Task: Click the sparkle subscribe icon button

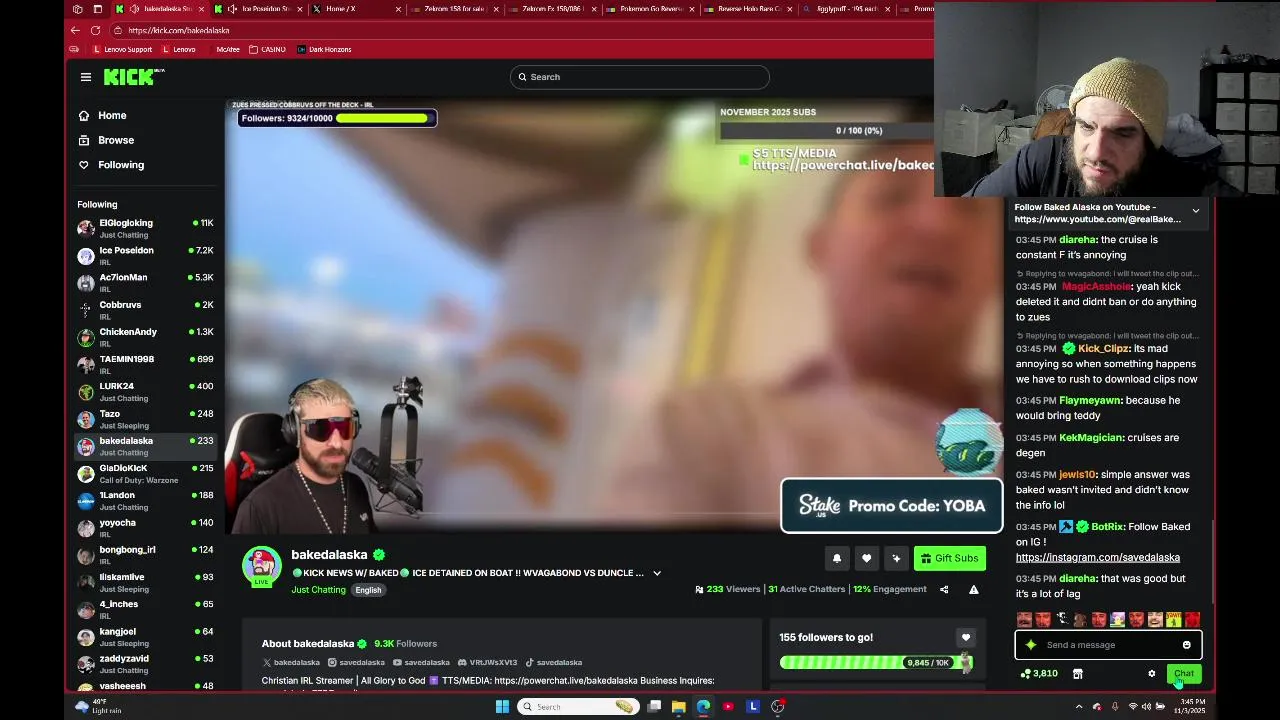Action: coord(896,558)
